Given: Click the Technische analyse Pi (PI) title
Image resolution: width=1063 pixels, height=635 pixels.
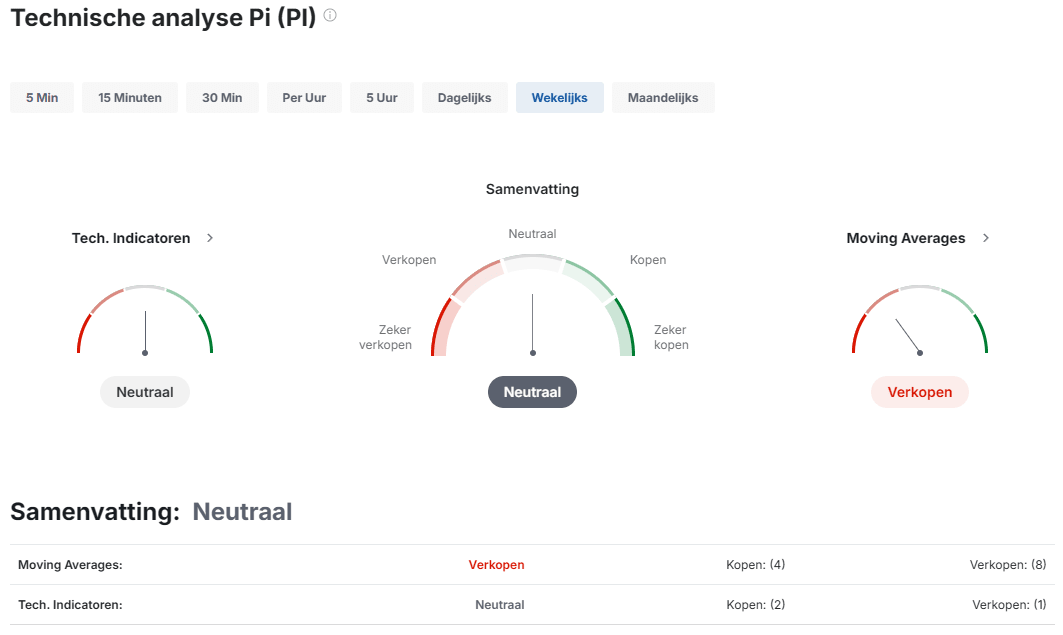Looking at the screenshot, I should (163, 18).
